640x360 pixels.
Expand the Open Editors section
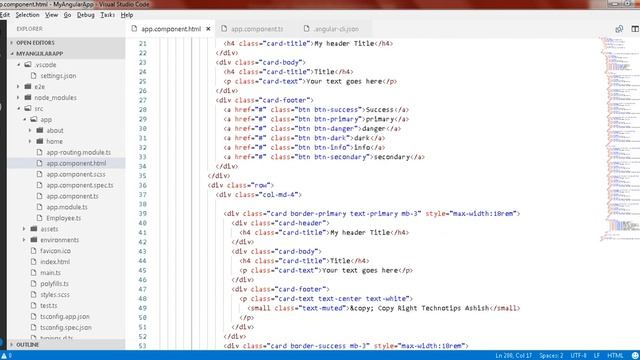[66, 42]
